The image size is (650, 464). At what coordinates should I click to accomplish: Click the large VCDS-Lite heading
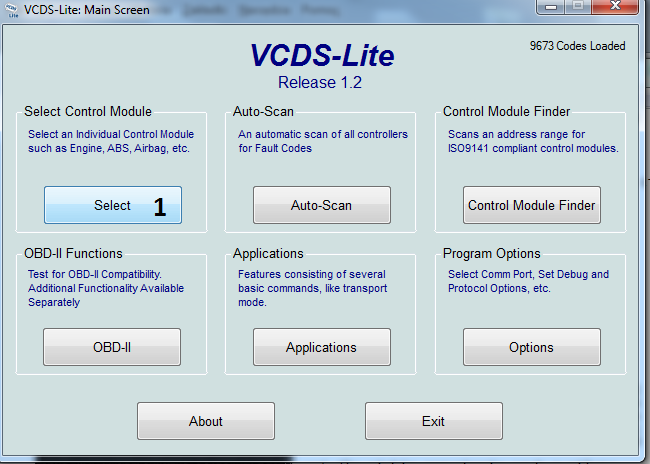click(x=322, y=55)
